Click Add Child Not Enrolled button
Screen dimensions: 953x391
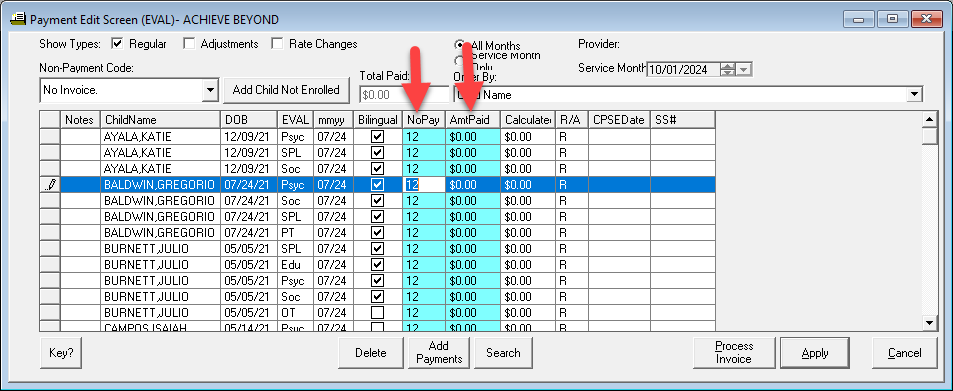click(286, 90)
